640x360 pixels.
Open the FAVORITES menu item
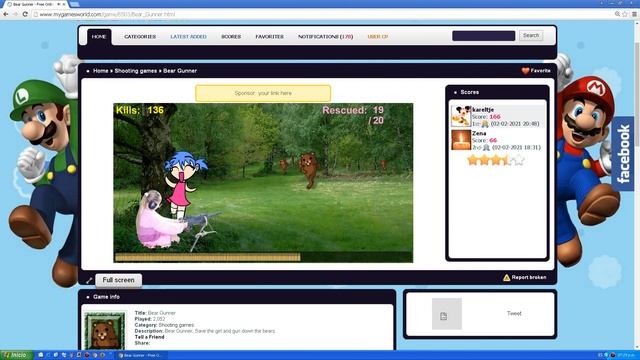[269, 37]
